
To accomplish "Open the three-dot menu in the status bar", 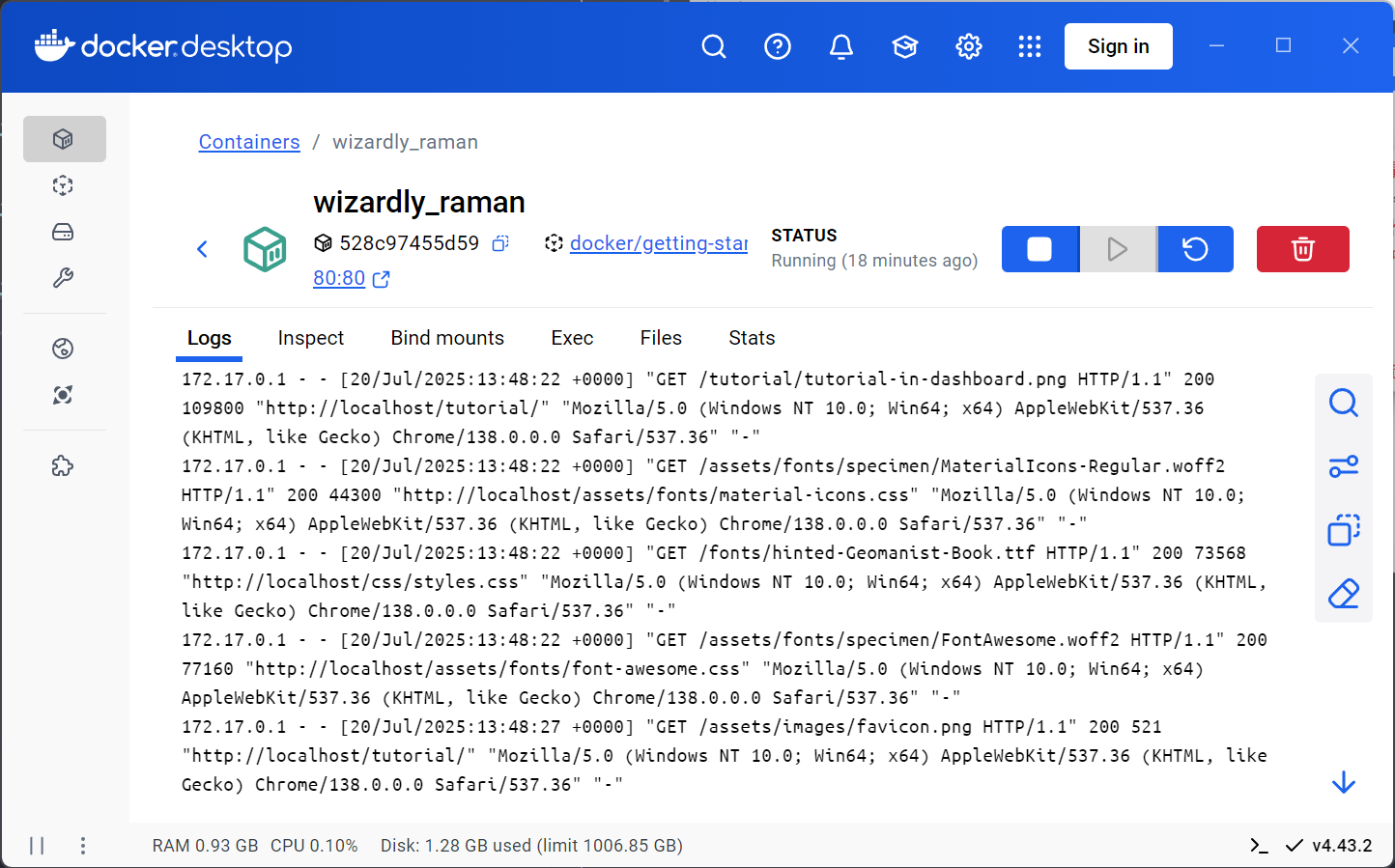I will coord(83,845).
